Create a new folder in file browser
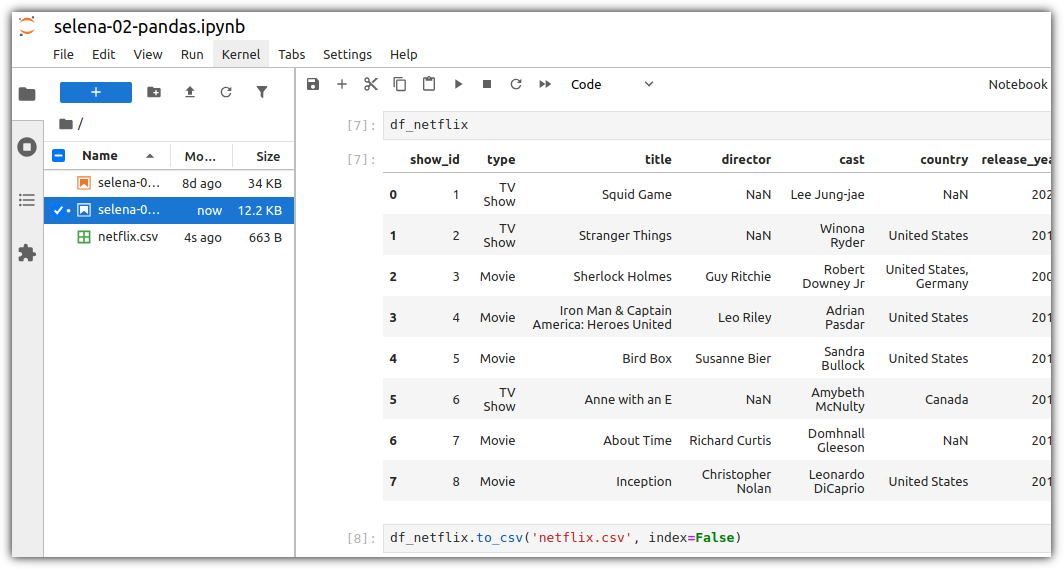 point(154,92)
